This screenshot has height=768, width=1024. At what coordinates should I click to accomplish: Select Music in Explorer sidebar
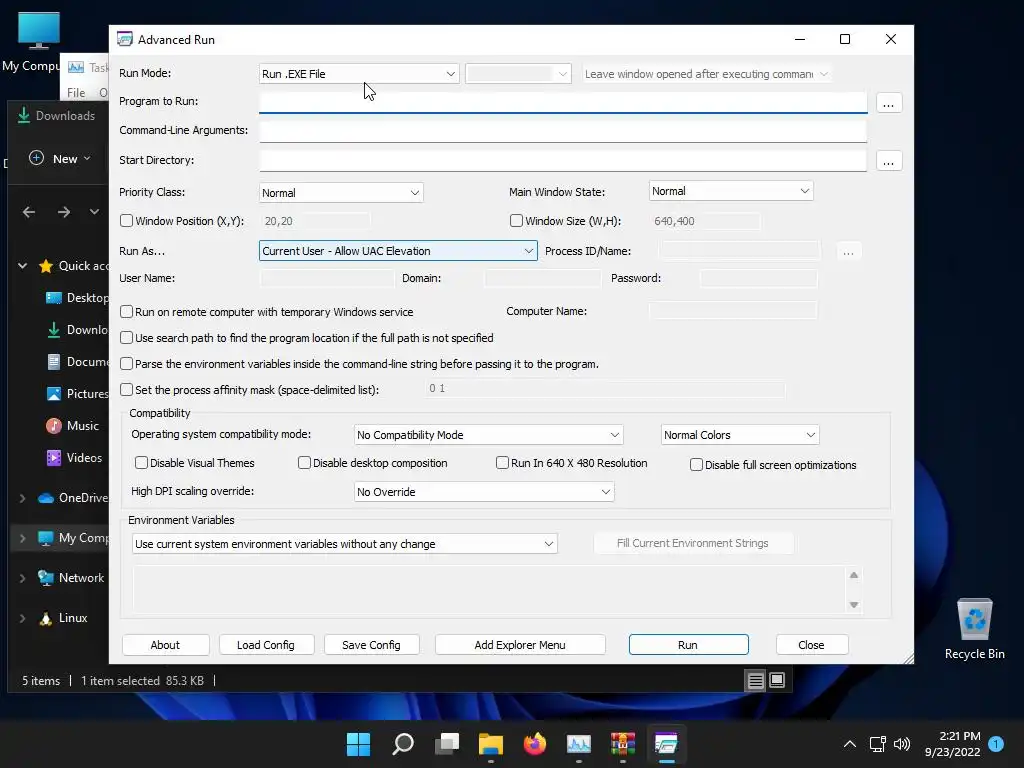click(x=72, y=426)
